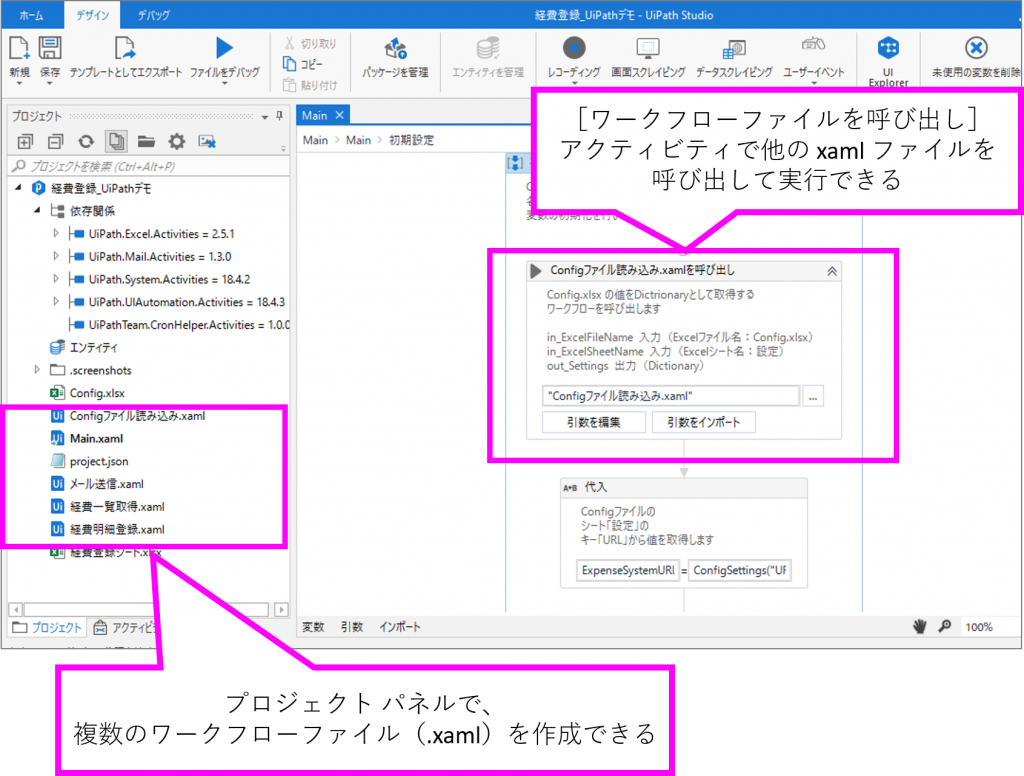Toggle auto-hide pin on project panel
Viewport: 1024px width, 776px height.
click(279, 116)
